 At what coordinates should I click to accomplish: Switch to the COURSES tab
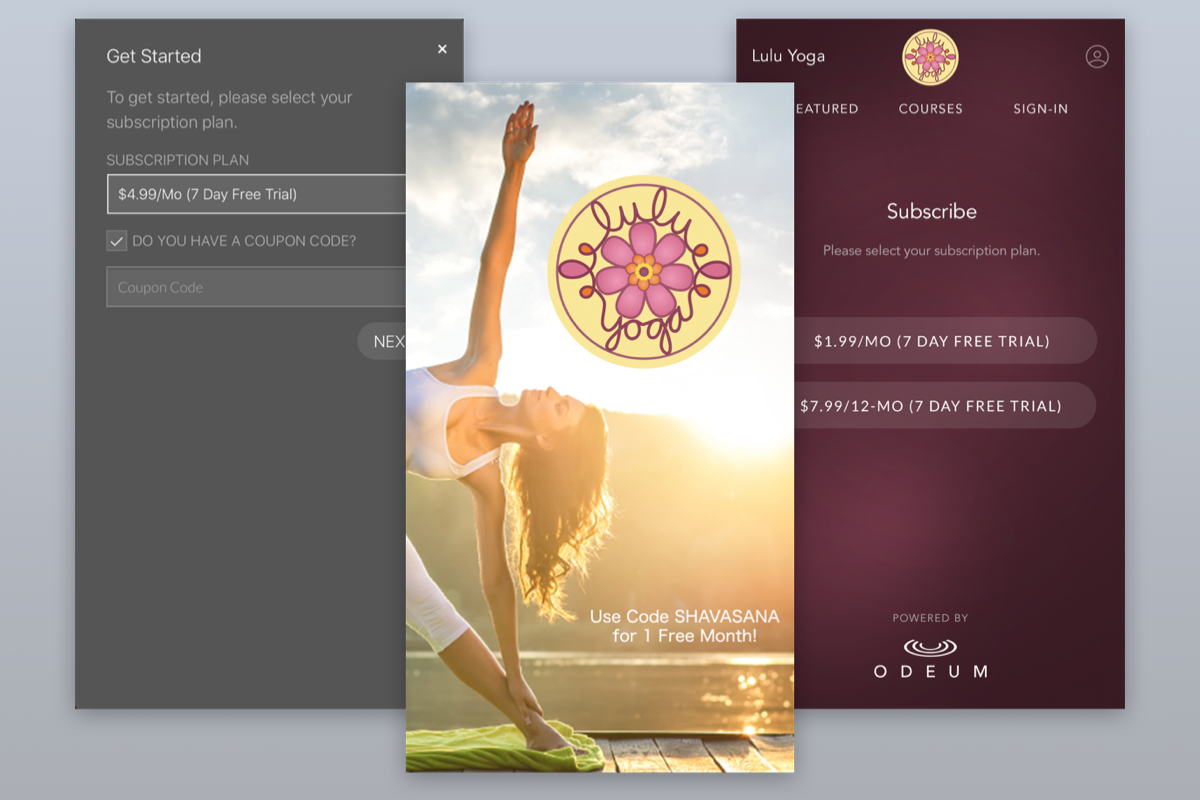tap(930, 109)
